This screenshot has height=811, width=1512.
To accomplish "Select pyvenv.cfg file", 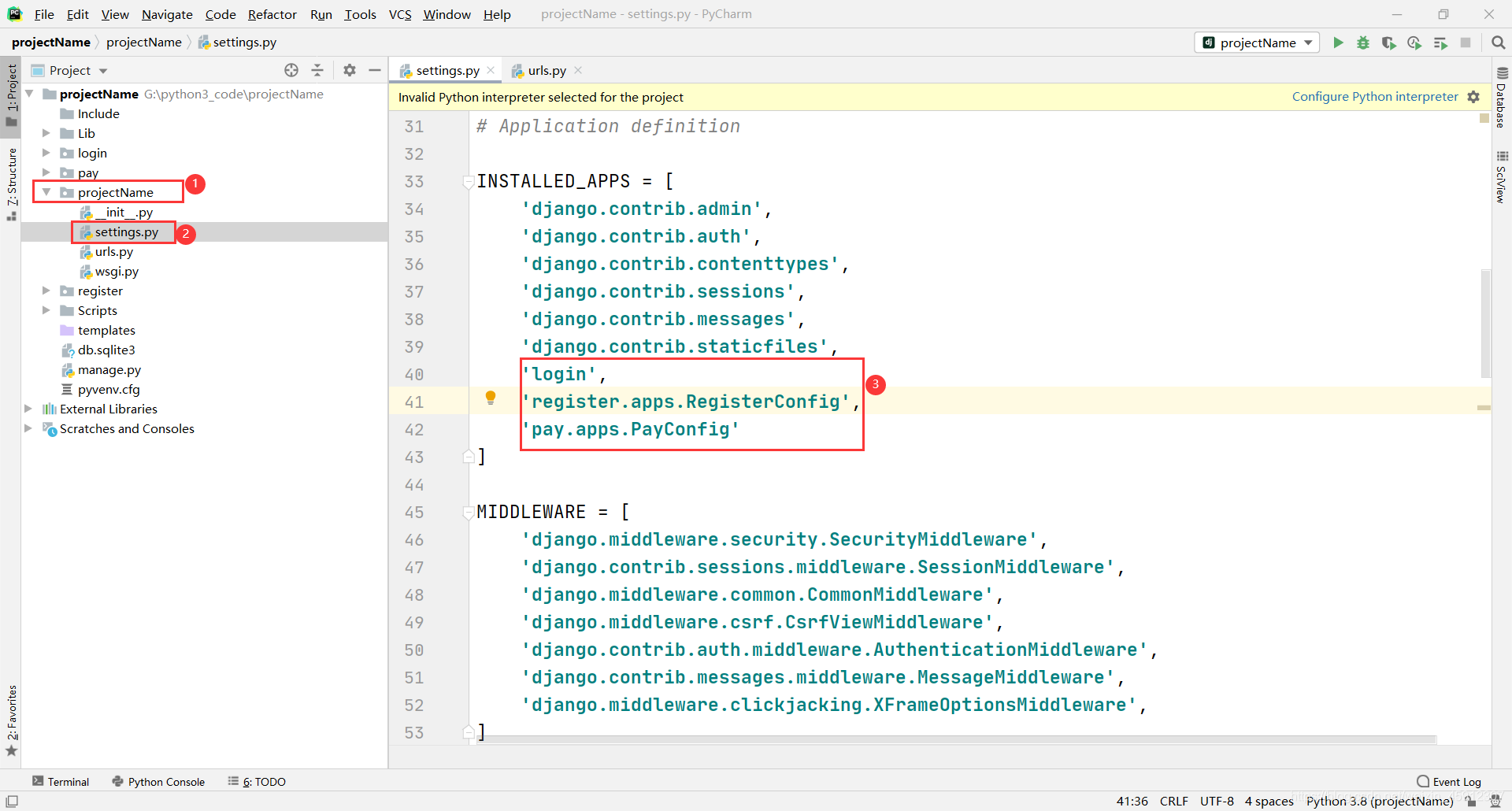I will (x=109, y=389).
